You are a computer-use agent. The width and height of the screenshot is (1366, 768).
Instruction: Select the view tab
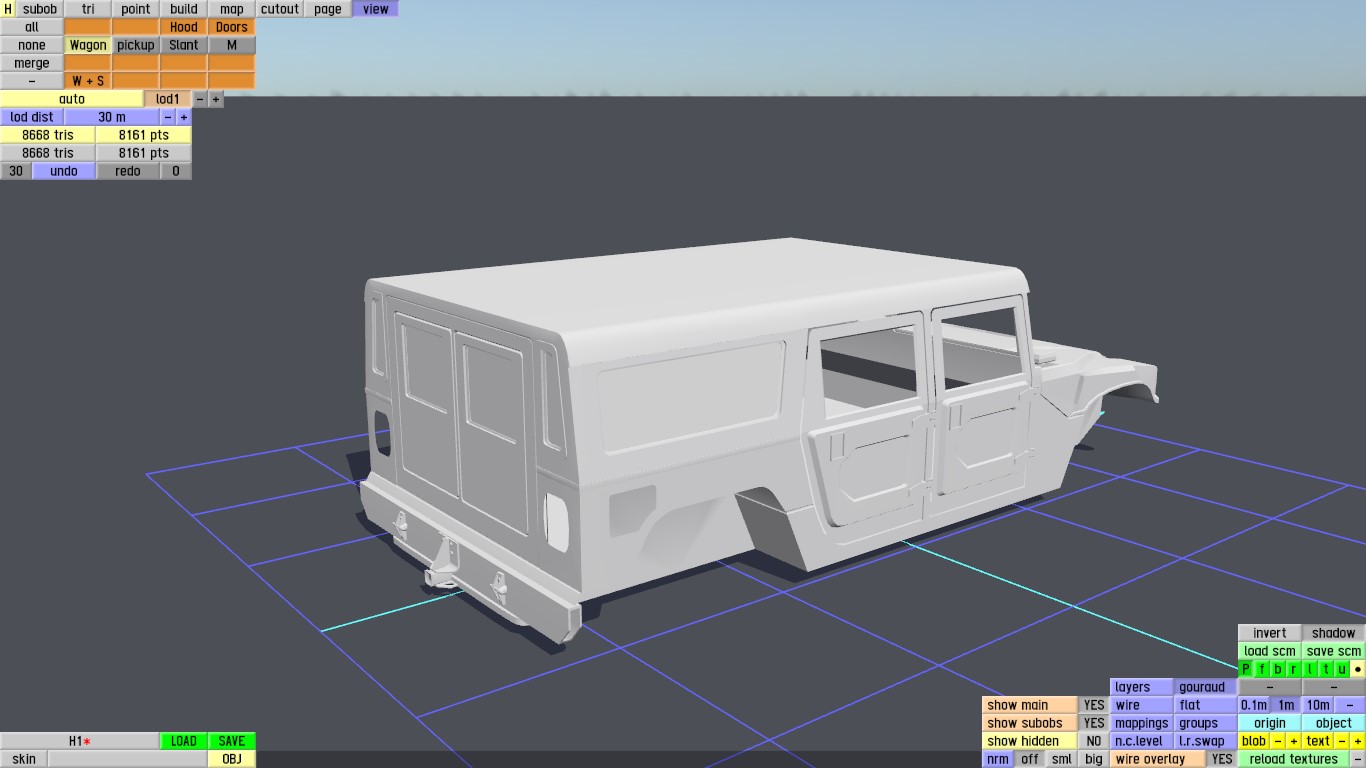tap(376, 9)
